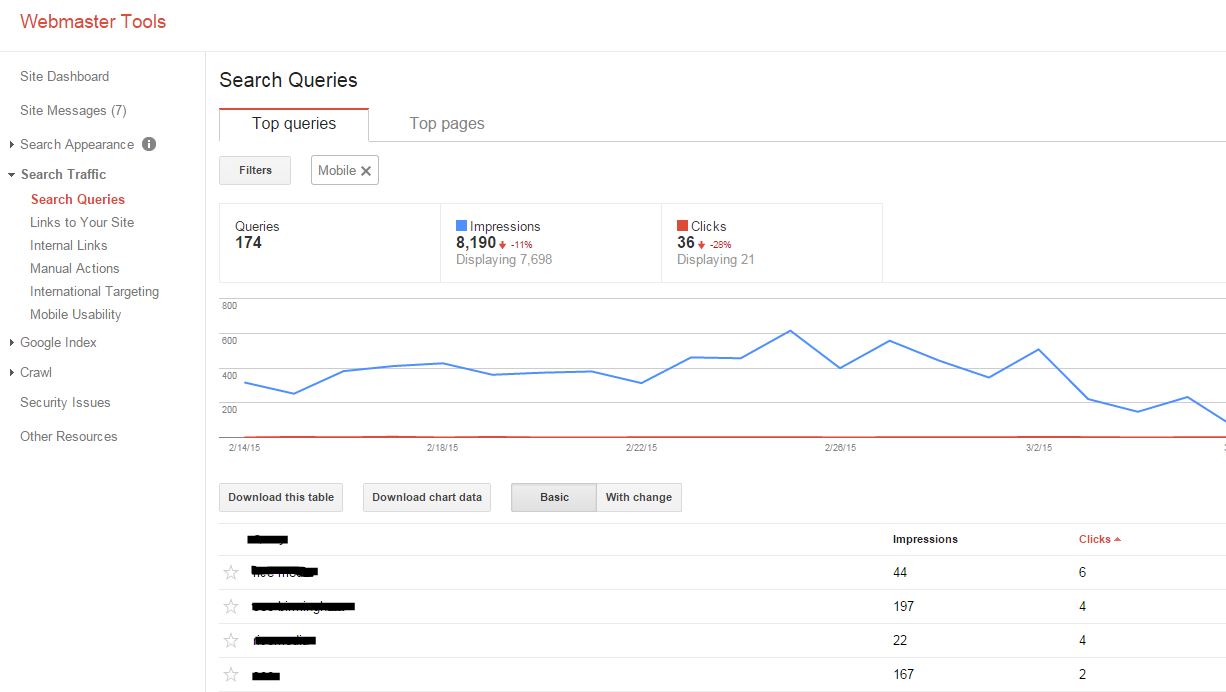Switch to With change view
This screenshot has width=1226, height=692.
pos(639,497)
